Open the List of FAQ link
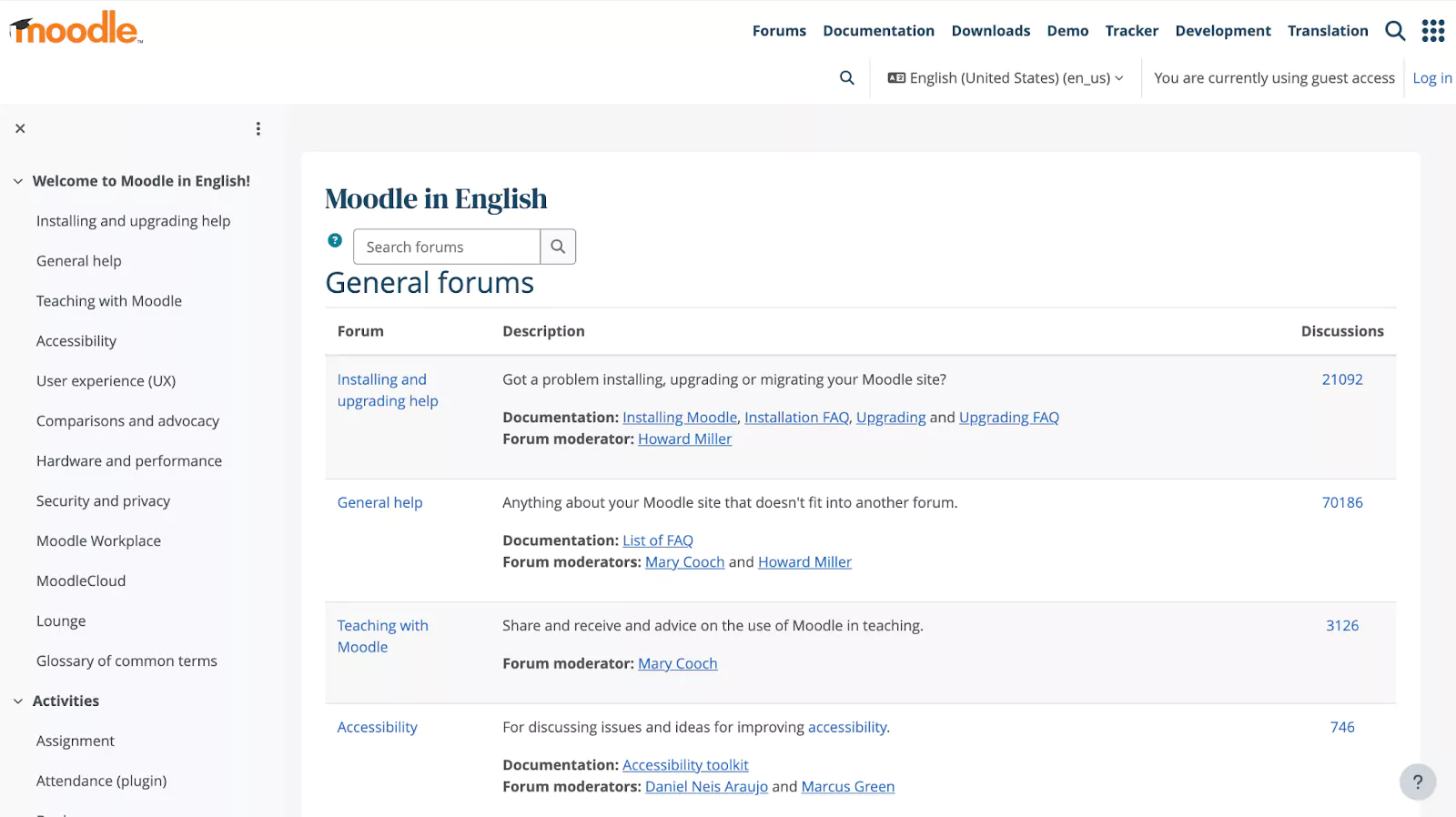1456x817 pixels. [658, 540]
